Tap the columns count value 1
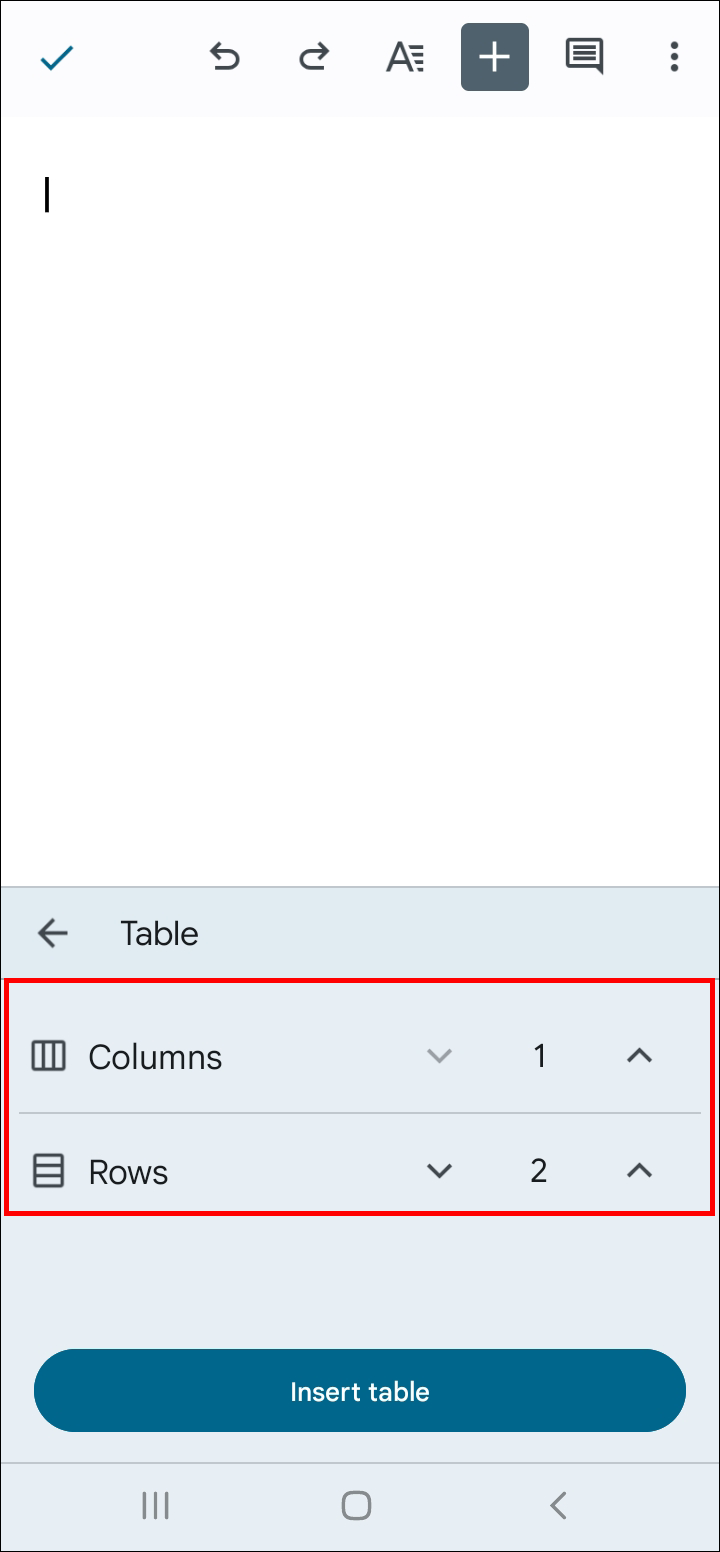 click(539, 1056)
